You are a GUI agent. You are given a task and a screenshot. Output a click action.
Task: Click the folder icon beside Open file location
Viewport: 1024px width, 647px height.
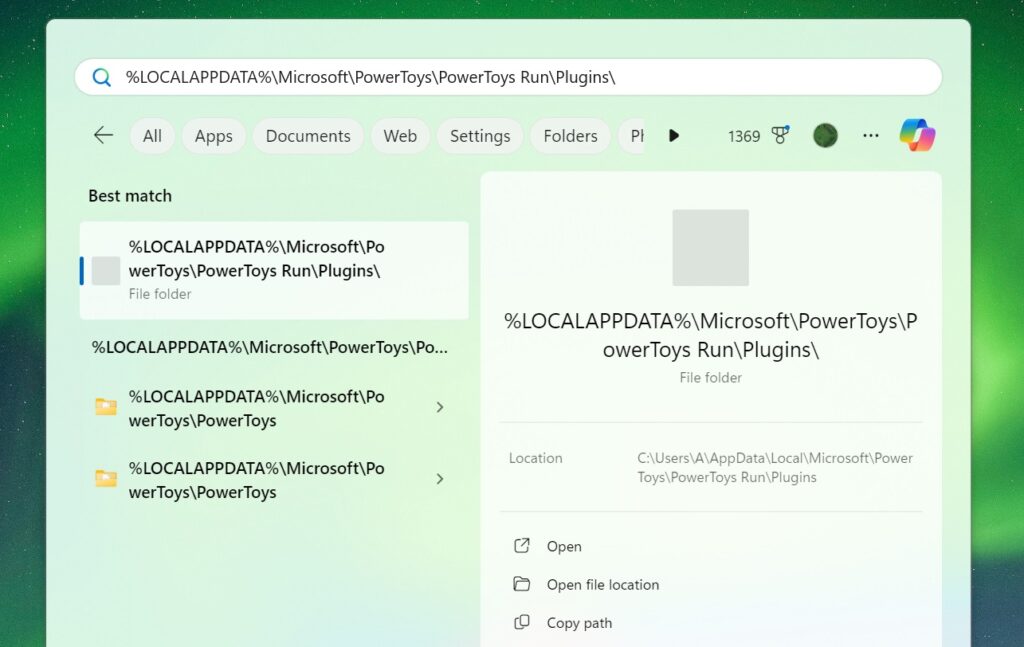pos(521,584)
